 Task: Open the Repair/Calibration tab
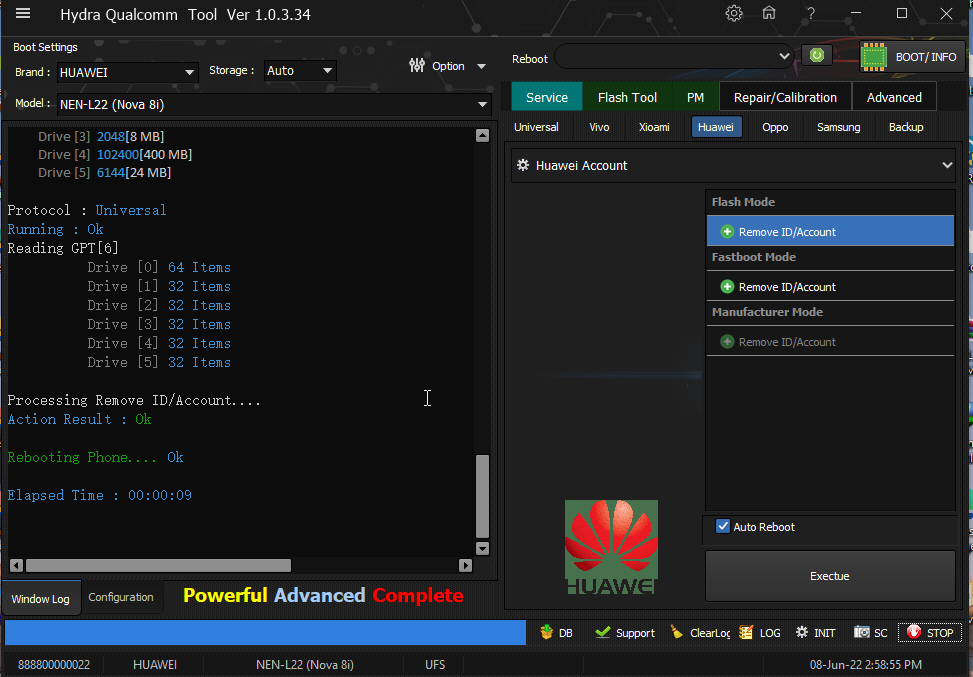[x=785, y=97]
